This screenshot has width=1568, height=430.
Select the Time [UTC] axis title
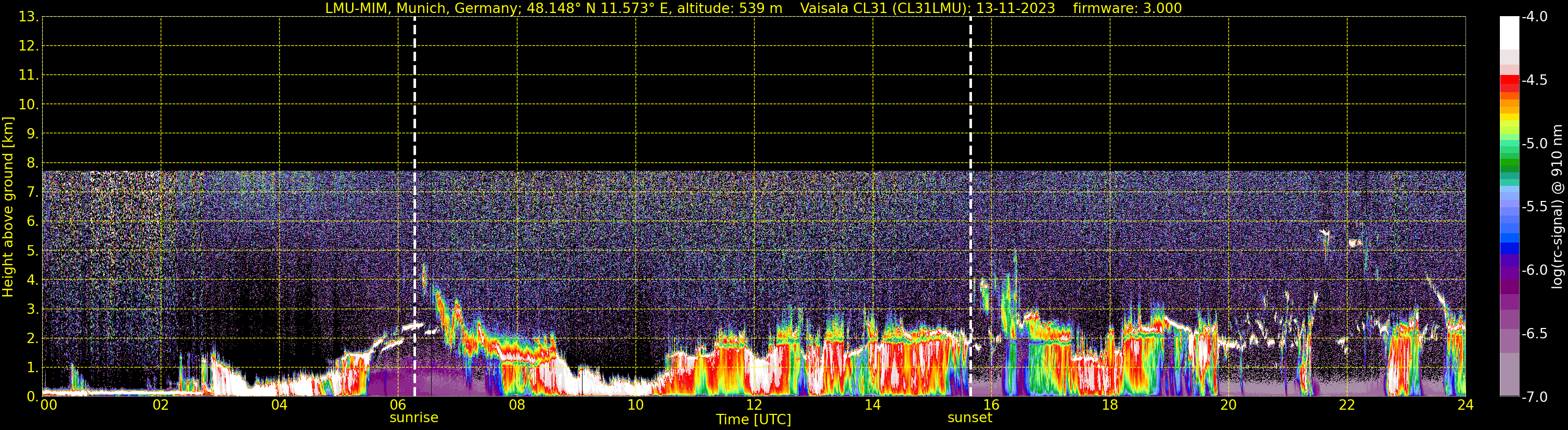(754, 420)
